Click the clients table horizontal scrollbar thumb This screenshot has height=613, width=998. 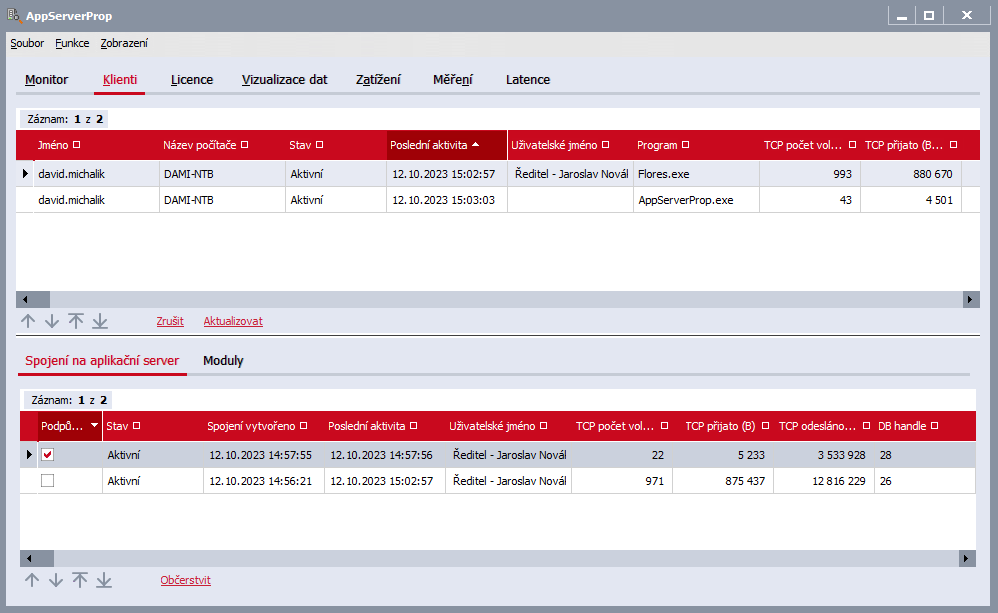(41, 299)
